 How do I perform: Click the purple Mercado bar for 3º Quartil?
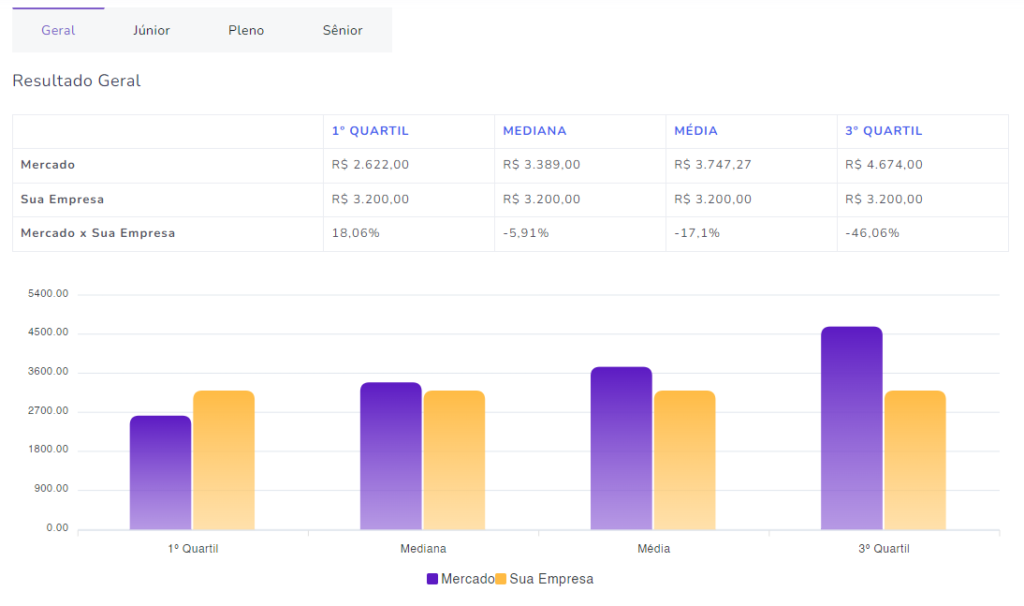coord(851,428)
